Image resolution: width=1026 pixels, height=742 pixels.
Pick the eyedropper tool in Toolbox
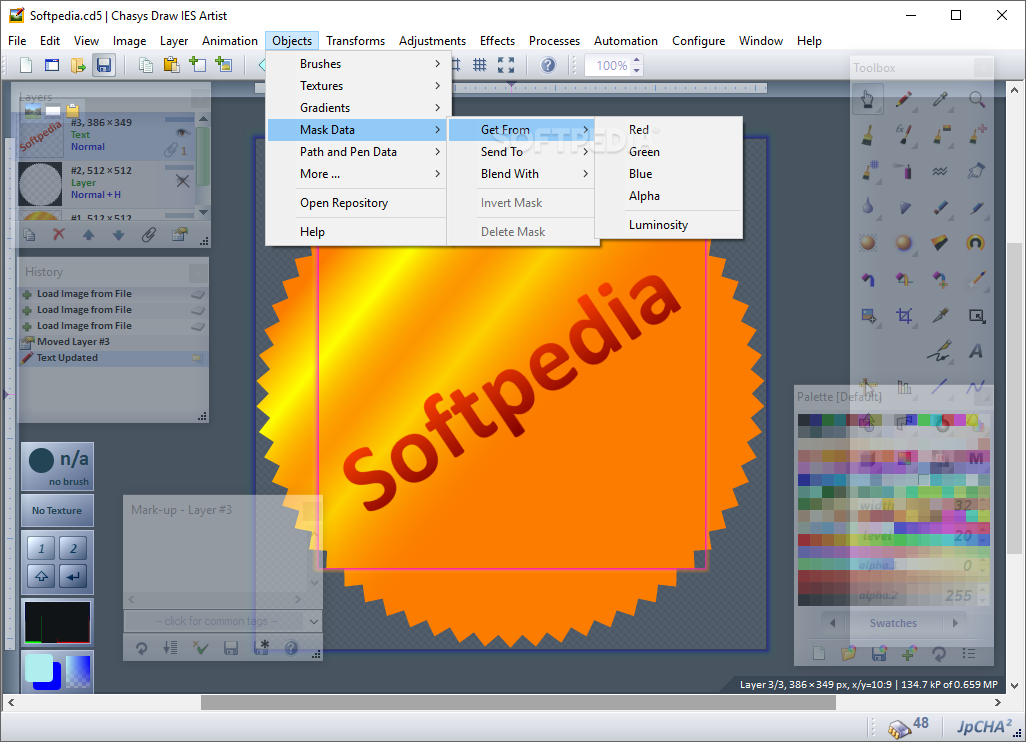(x=940, y=99)
